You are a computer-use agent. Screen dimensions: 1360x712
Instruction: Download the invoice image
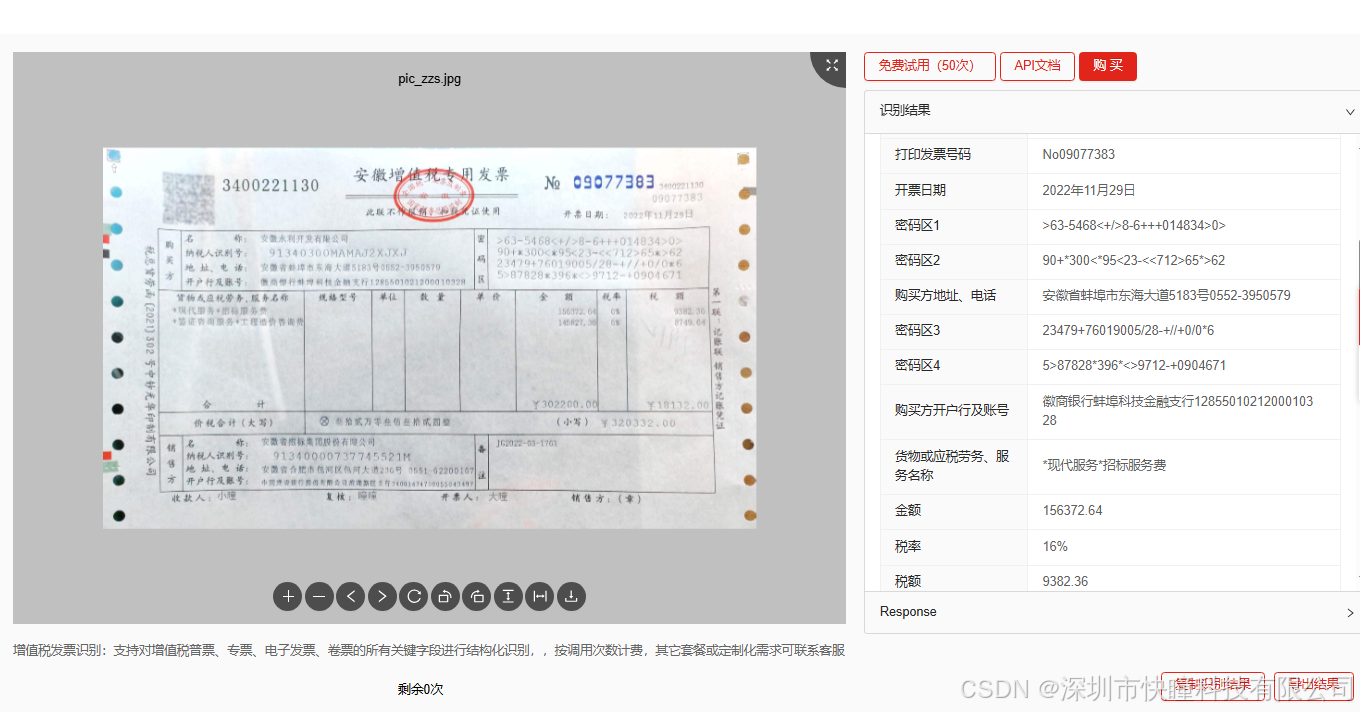[x=571, y=597]
